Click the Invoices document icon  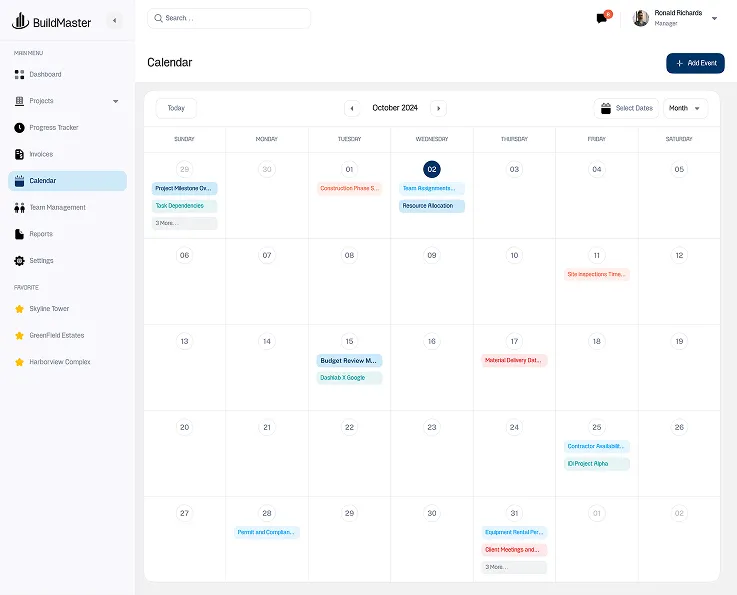(x=20, y=155)
